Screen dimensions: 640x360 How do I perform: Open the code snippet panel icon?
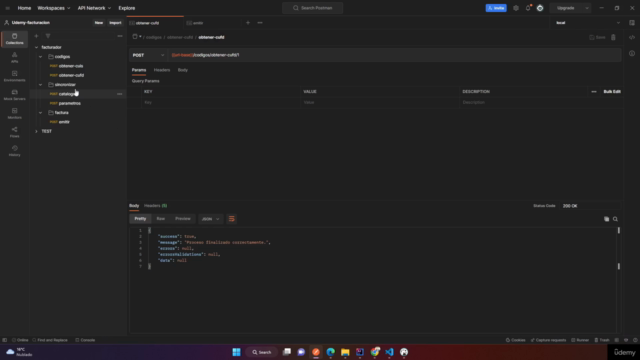click(x=632, y=37)
